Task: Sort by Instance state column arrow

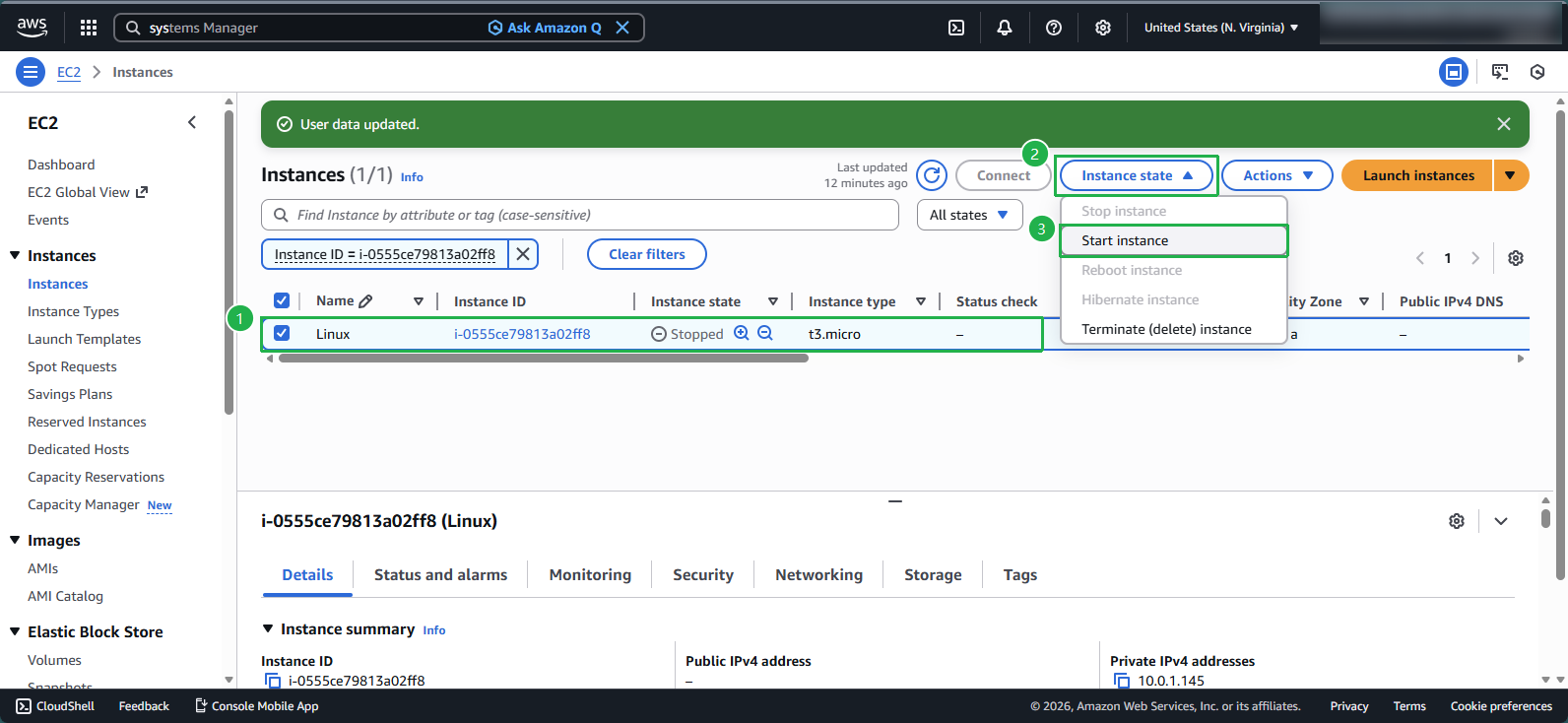Action: [x=773, y=301]
